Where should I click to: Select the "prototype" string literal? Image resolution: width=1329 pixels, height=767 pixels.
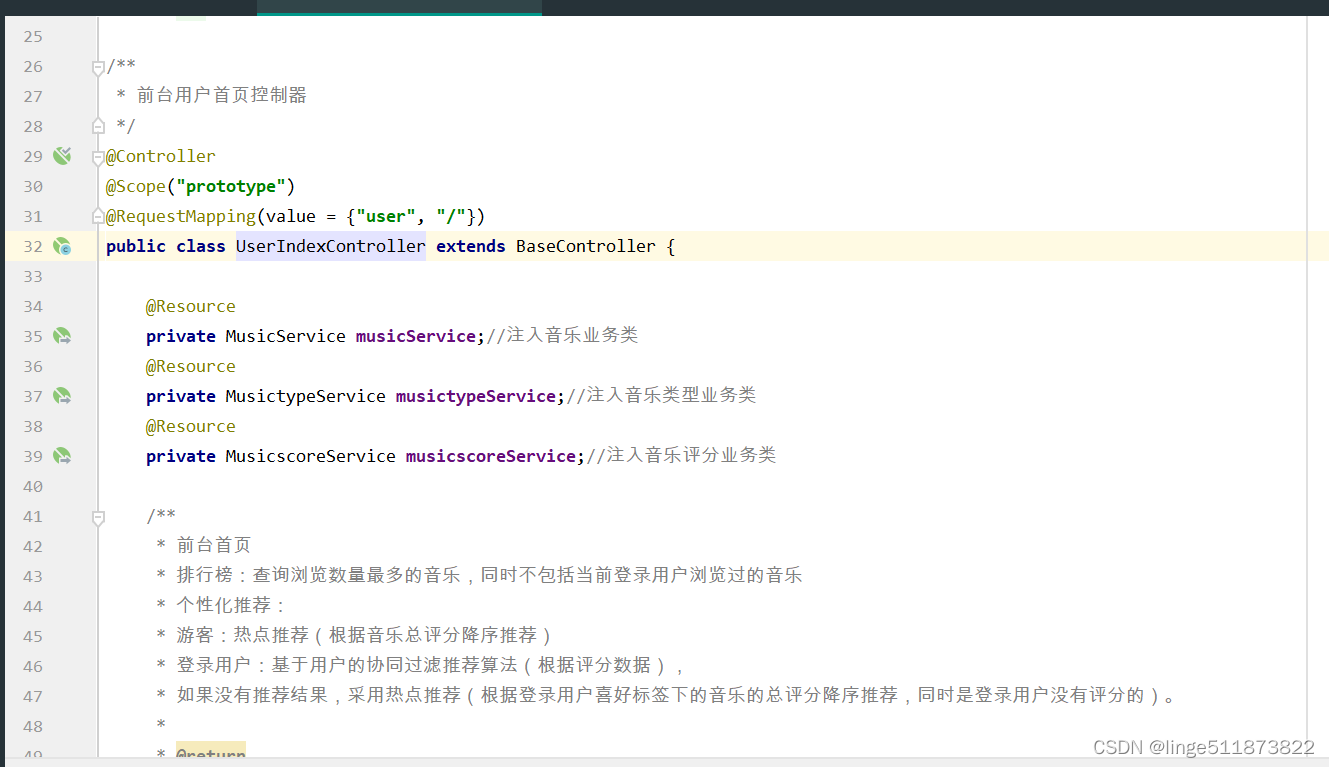(x=231, y=186)
